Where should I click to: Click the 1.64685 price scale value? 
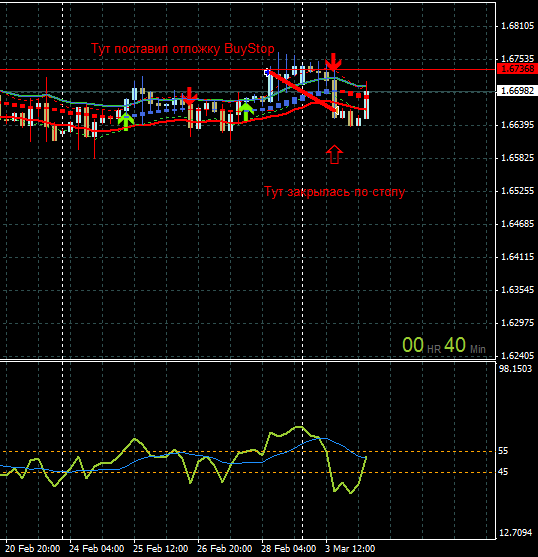517,224
